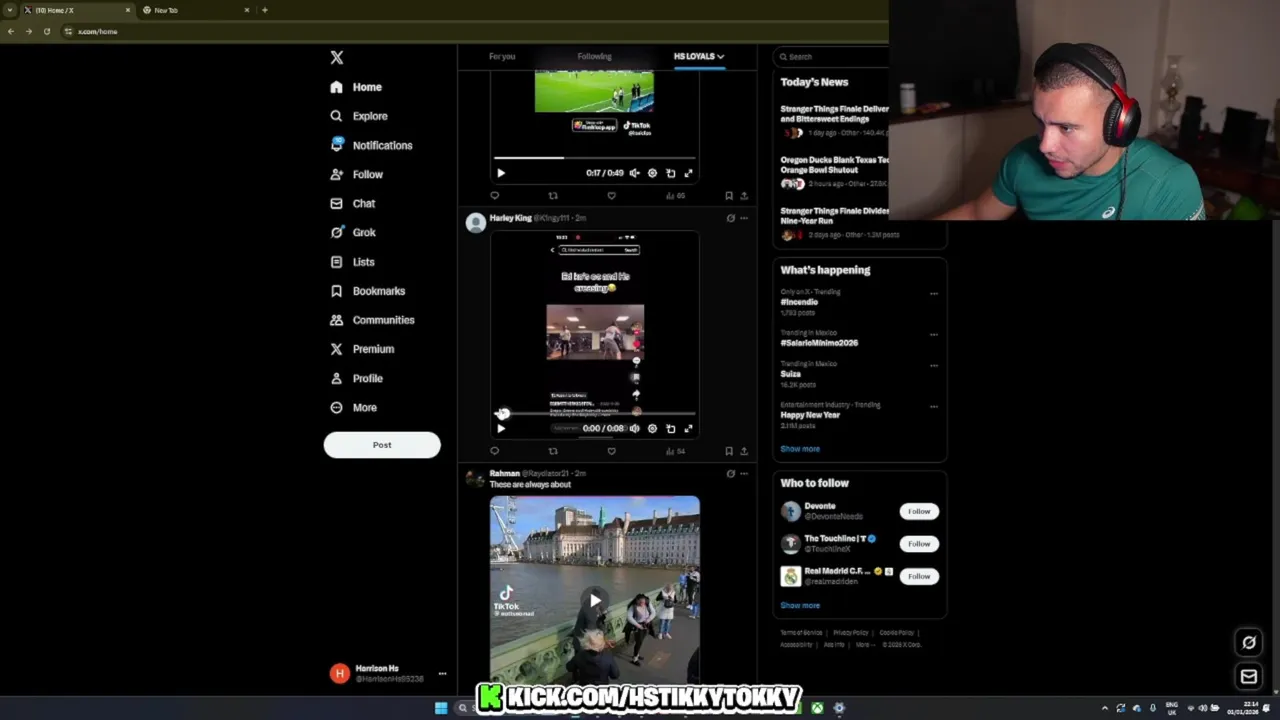The image size is (1280, 720).
Task: Open Lists in the sidebar
Action: click(x=352, y=262)
